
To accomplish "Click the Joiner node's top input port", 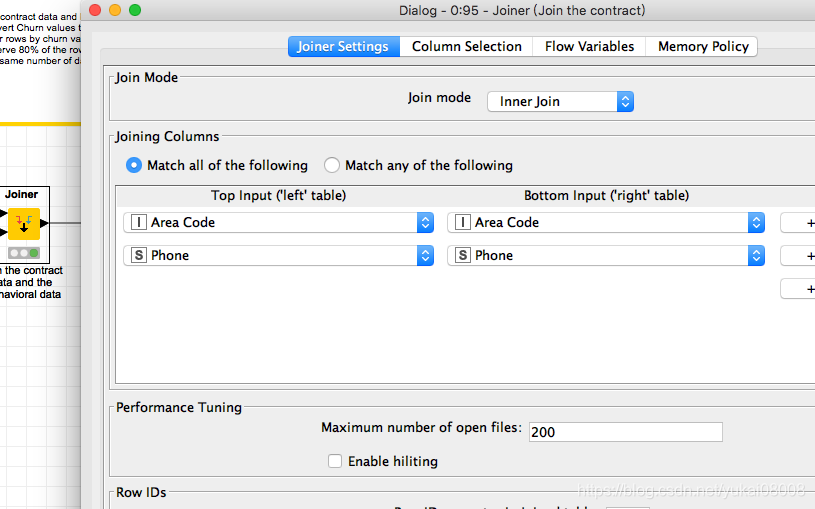I will coord(3,213).
